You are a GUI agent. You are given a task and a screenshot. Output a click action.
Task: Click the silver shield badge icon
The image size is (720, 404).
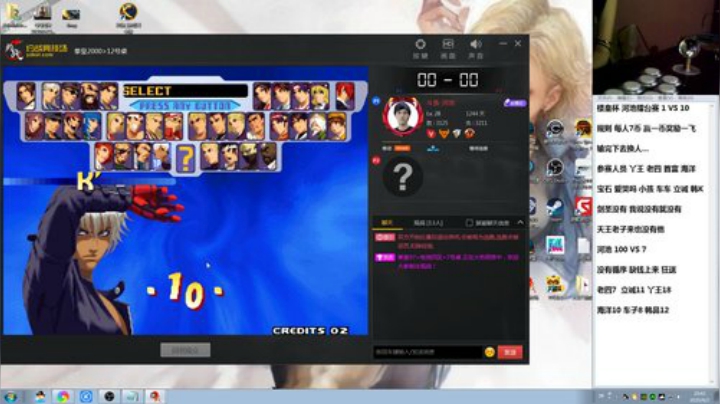pyautogui.click(x=456, y=134)
